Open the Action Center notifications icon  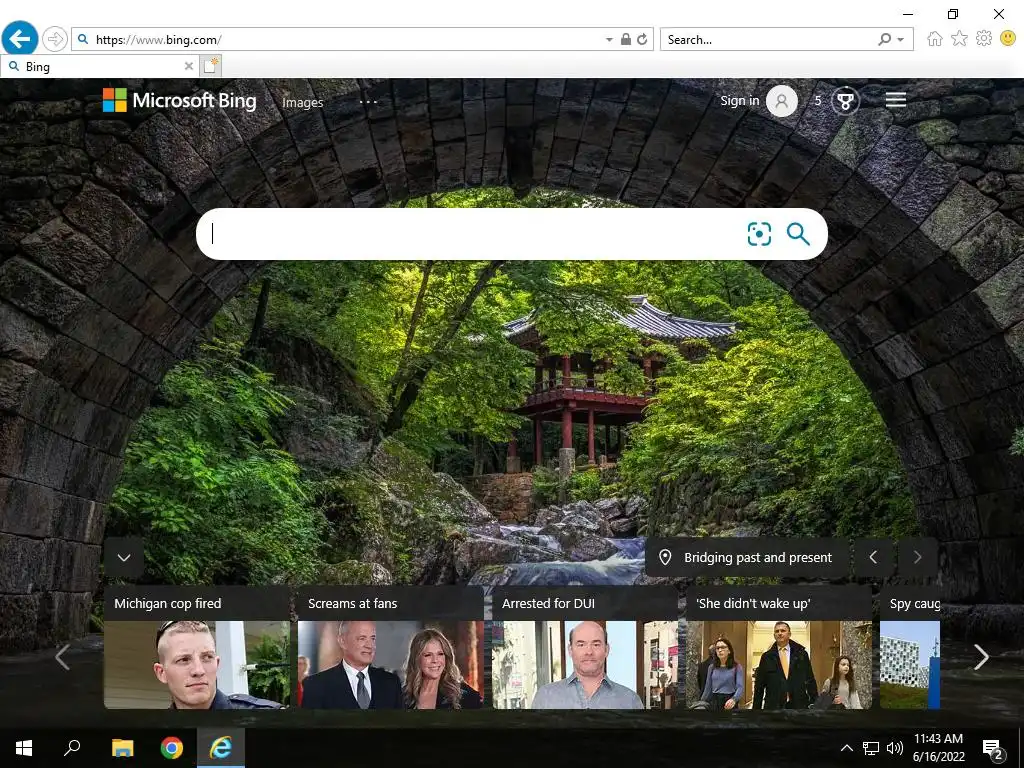tap(993, 749)
